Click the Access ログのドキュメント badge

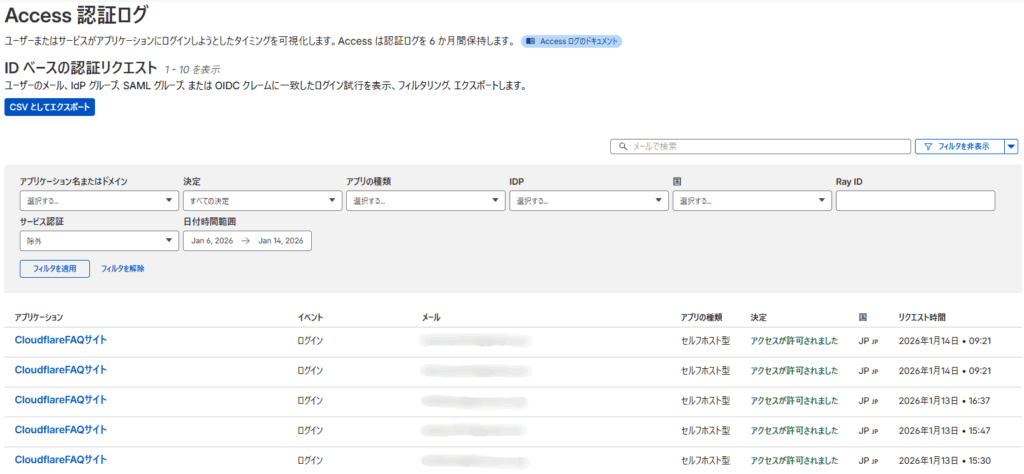pyautogui.click(x=572, y=41)
